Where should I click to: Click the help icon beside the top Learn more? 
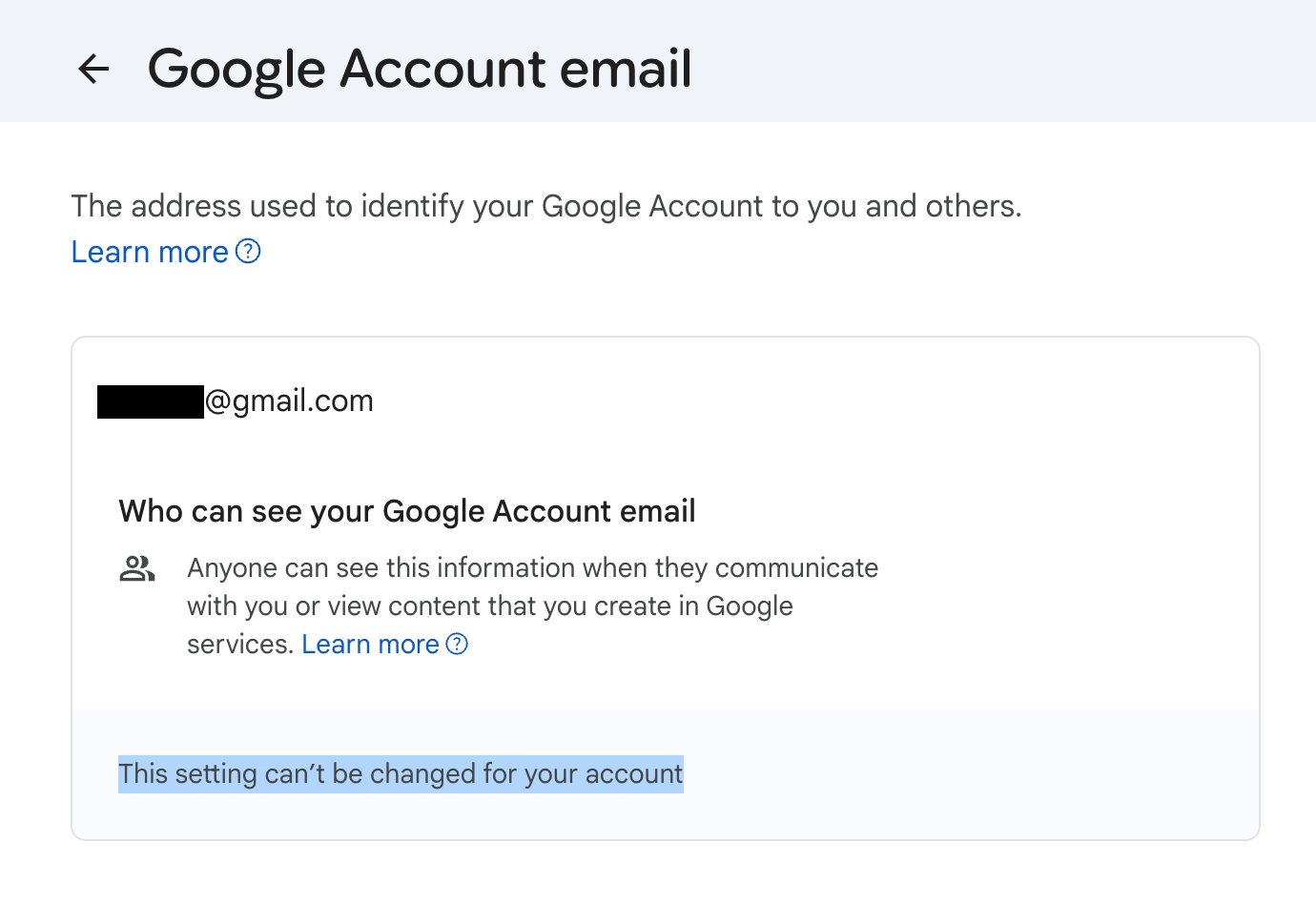click(x=248, y=252)
